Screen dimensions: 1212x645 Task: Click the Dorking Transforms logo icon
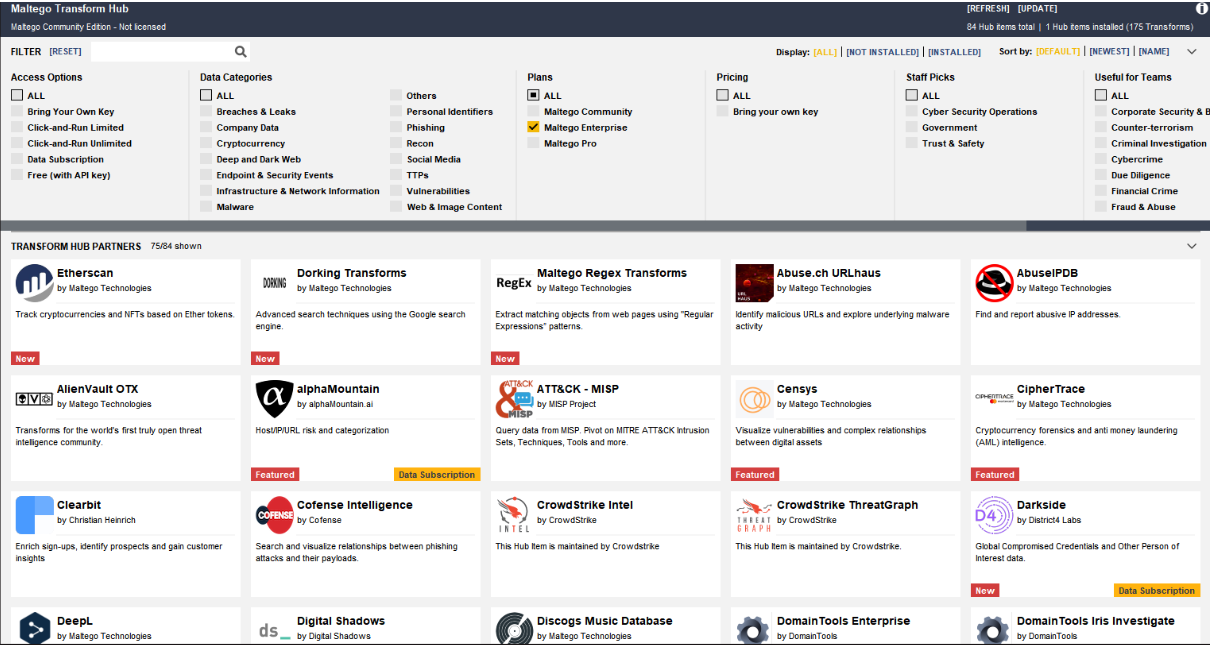[275, 283]
